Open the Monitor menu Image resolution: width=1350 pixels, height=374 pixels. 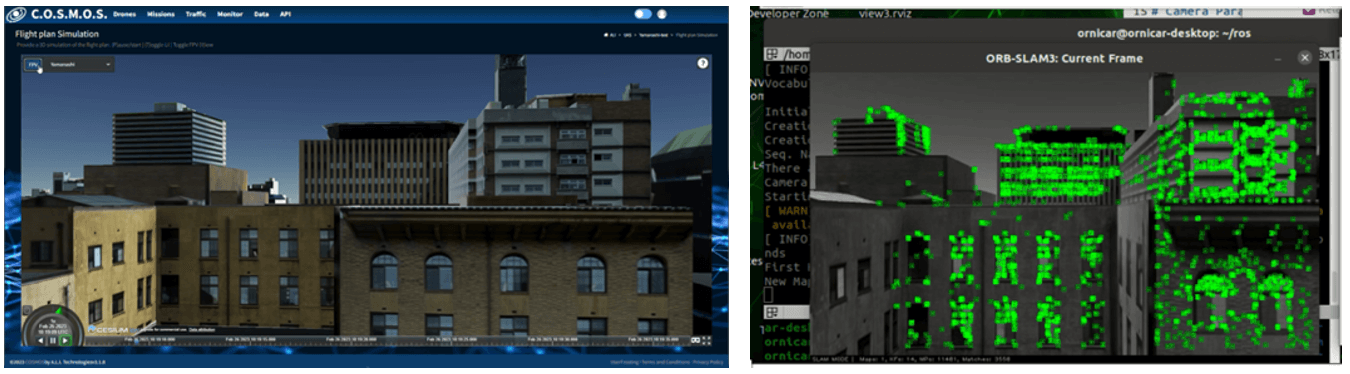230,14
